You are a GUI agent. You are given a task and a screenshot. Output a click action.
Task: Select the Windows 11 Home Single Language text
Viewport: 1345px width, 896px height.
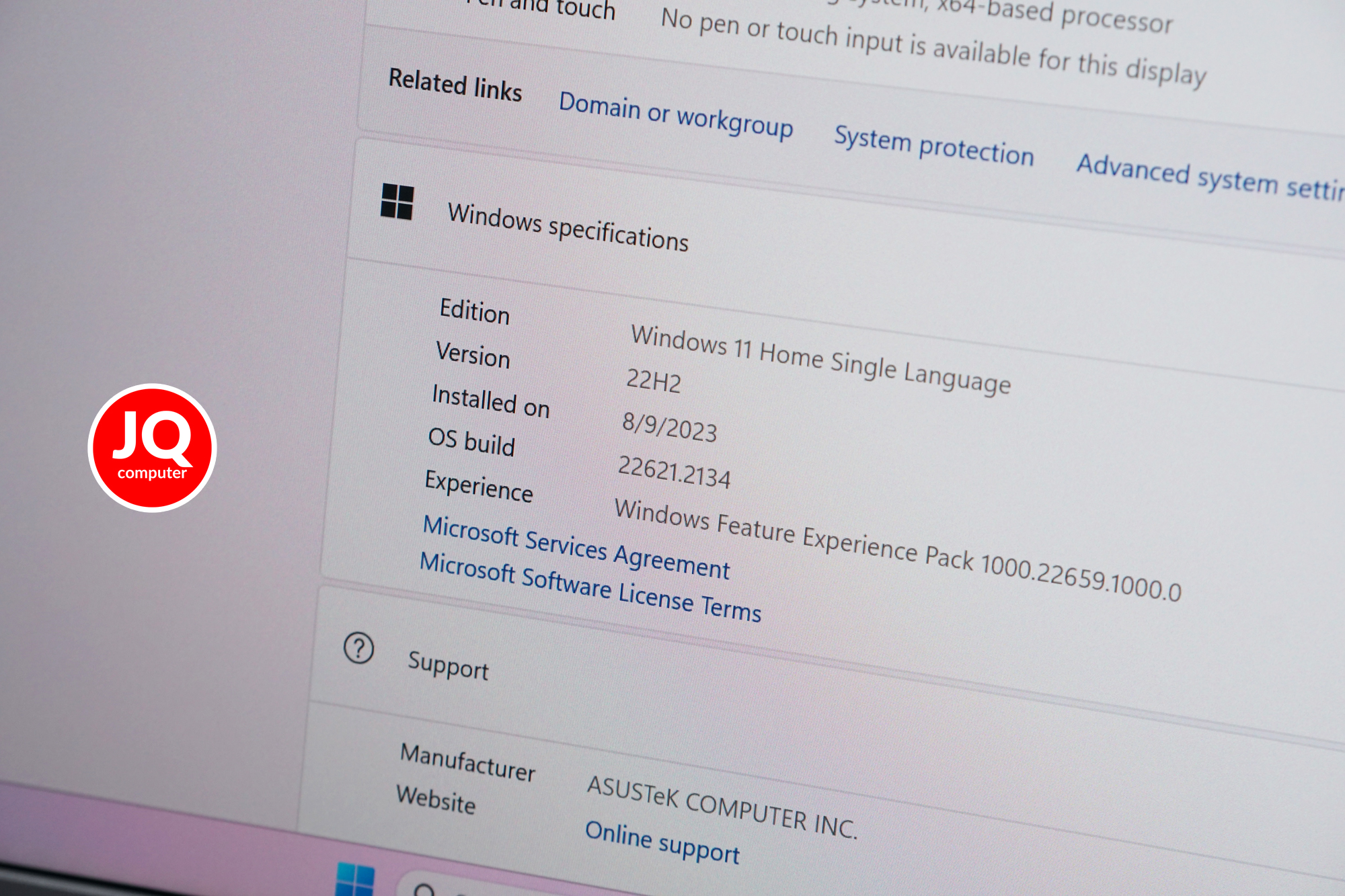tap(820, 360)
